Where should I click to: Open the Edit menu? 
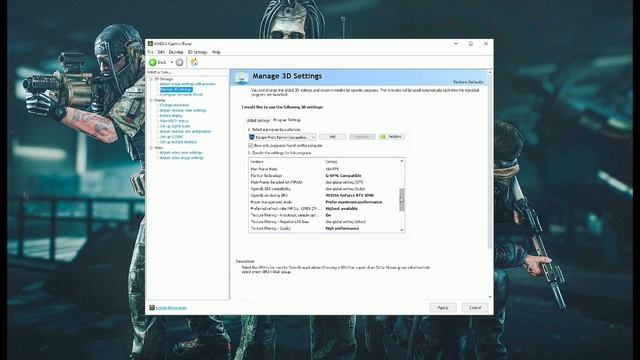[x=161, y=52]
